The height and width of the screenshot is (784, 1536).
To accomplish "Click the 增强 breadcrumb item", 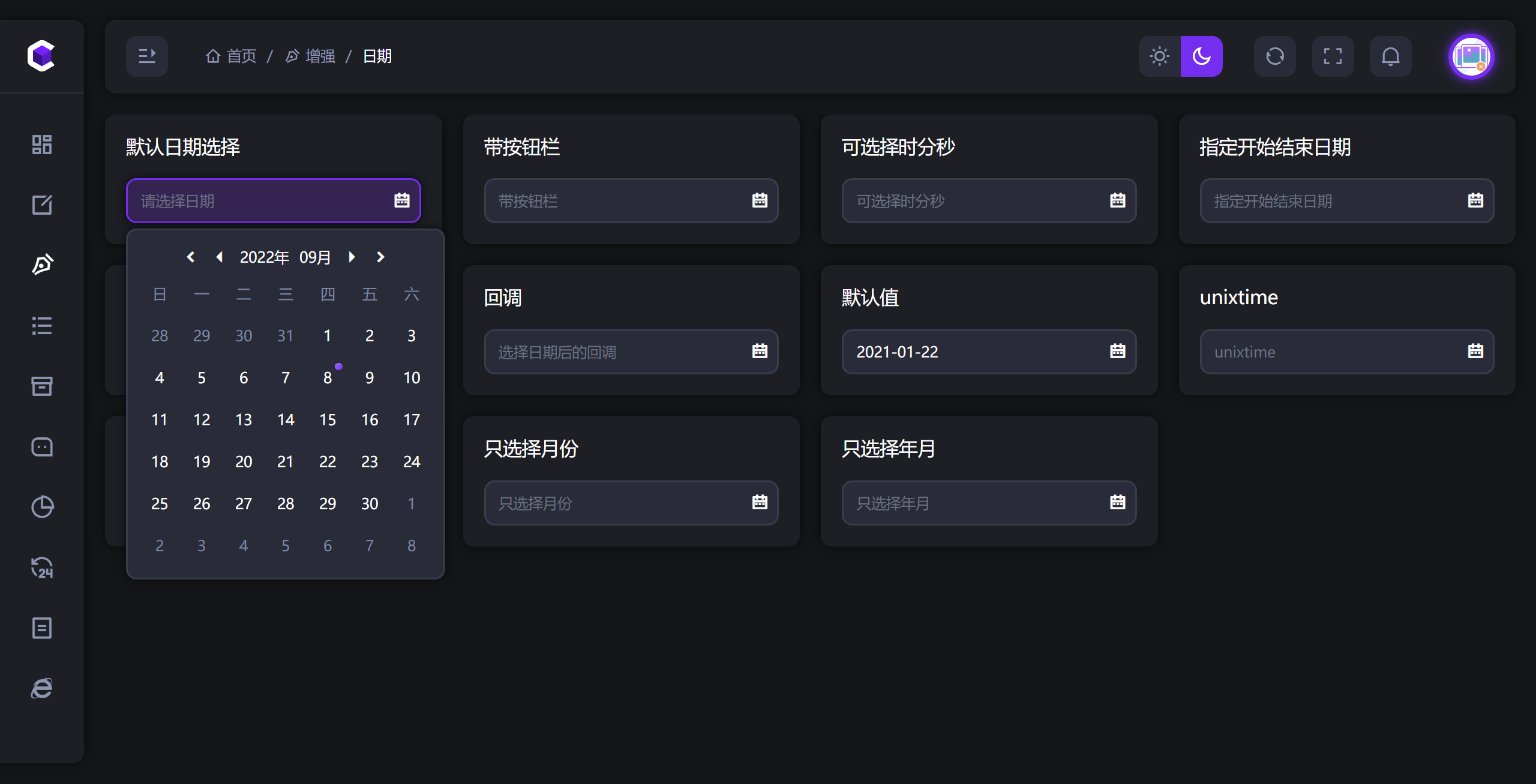I will pos(310,56).
